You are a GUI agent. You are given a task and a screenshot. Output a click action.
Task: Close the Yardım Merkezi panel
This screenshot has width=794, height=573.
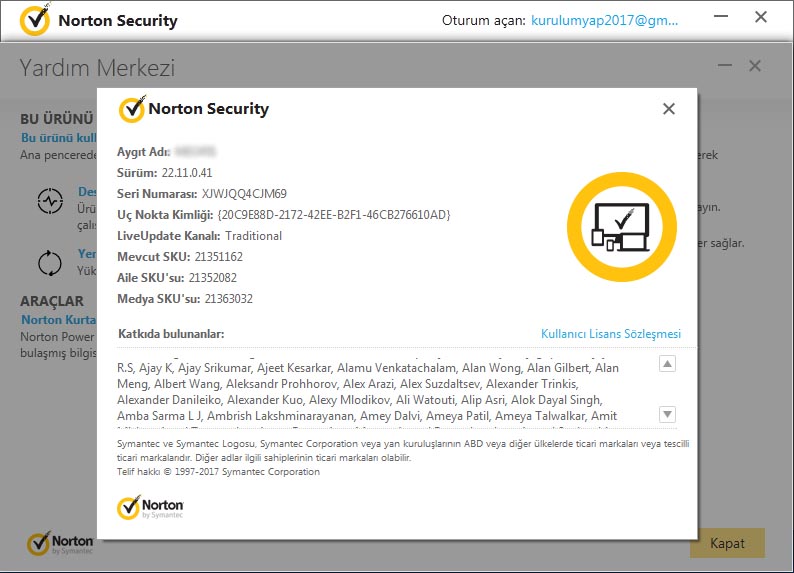tap(755, 65)
